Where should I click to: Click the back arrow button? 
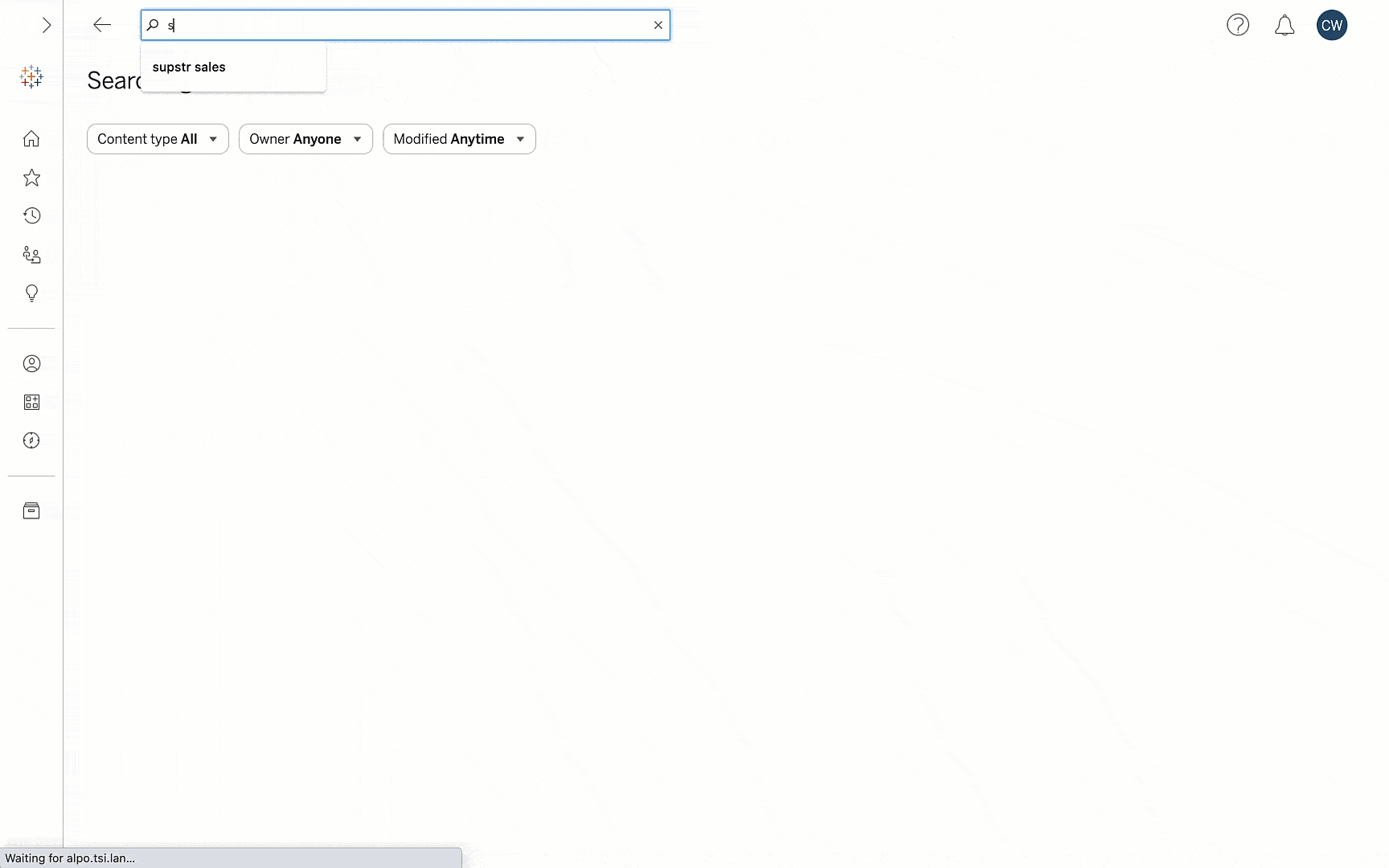point(102,25)
